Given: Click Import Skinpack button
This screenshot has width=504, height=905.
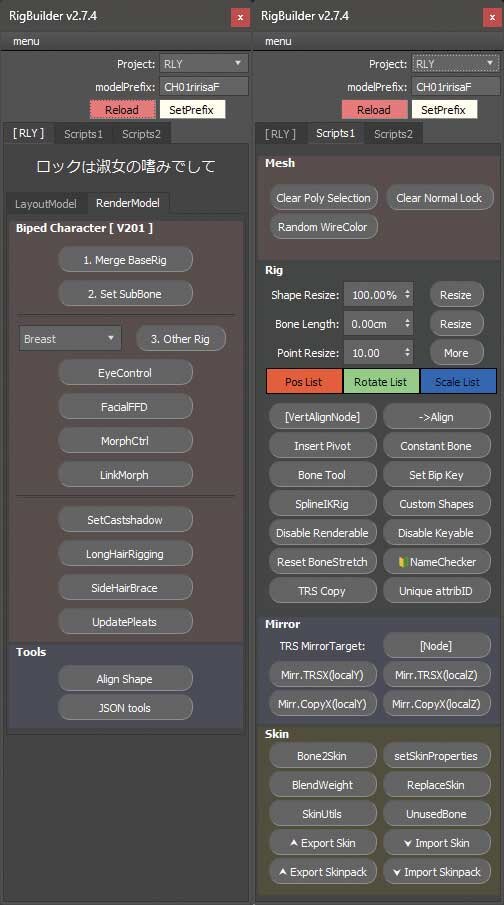Looking at the screenshot, I should coord(437,872).
